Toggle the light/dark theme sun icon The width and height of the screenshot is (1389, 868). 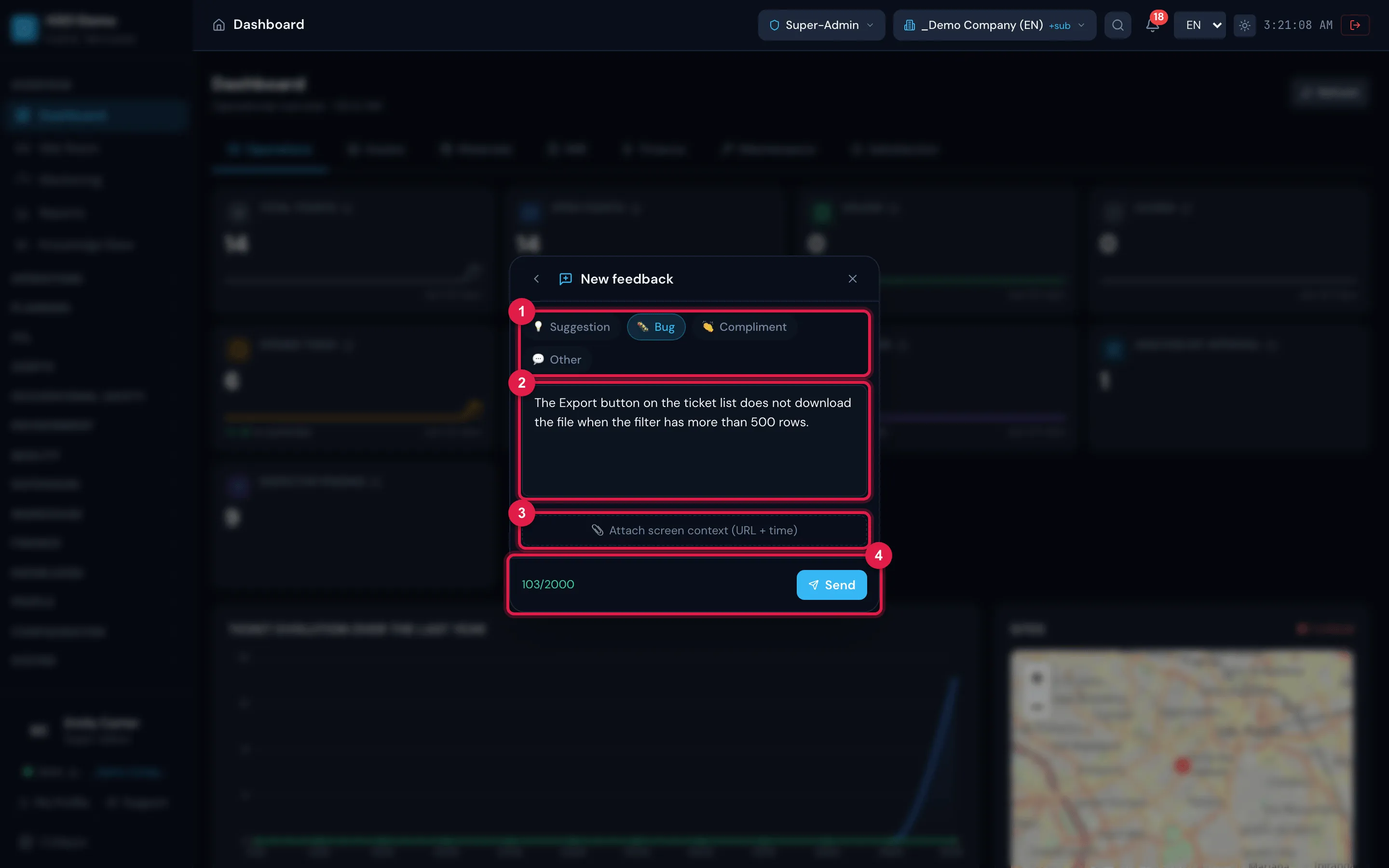tap(1244, 25)
